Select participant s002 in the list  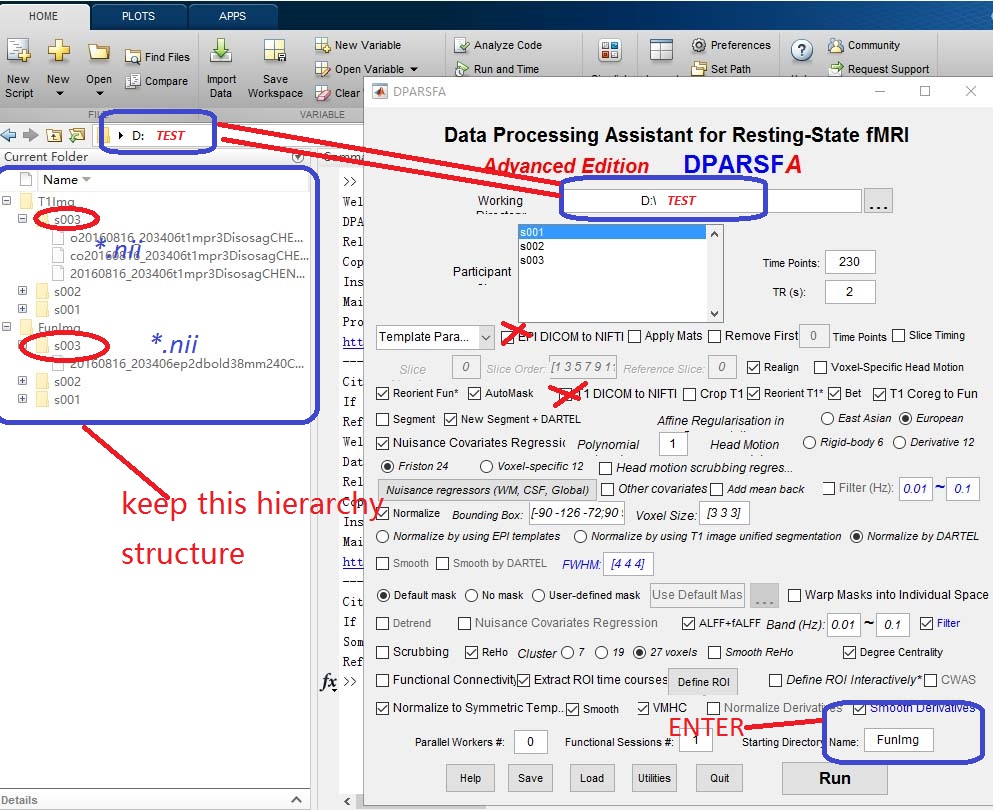point(612,246)
